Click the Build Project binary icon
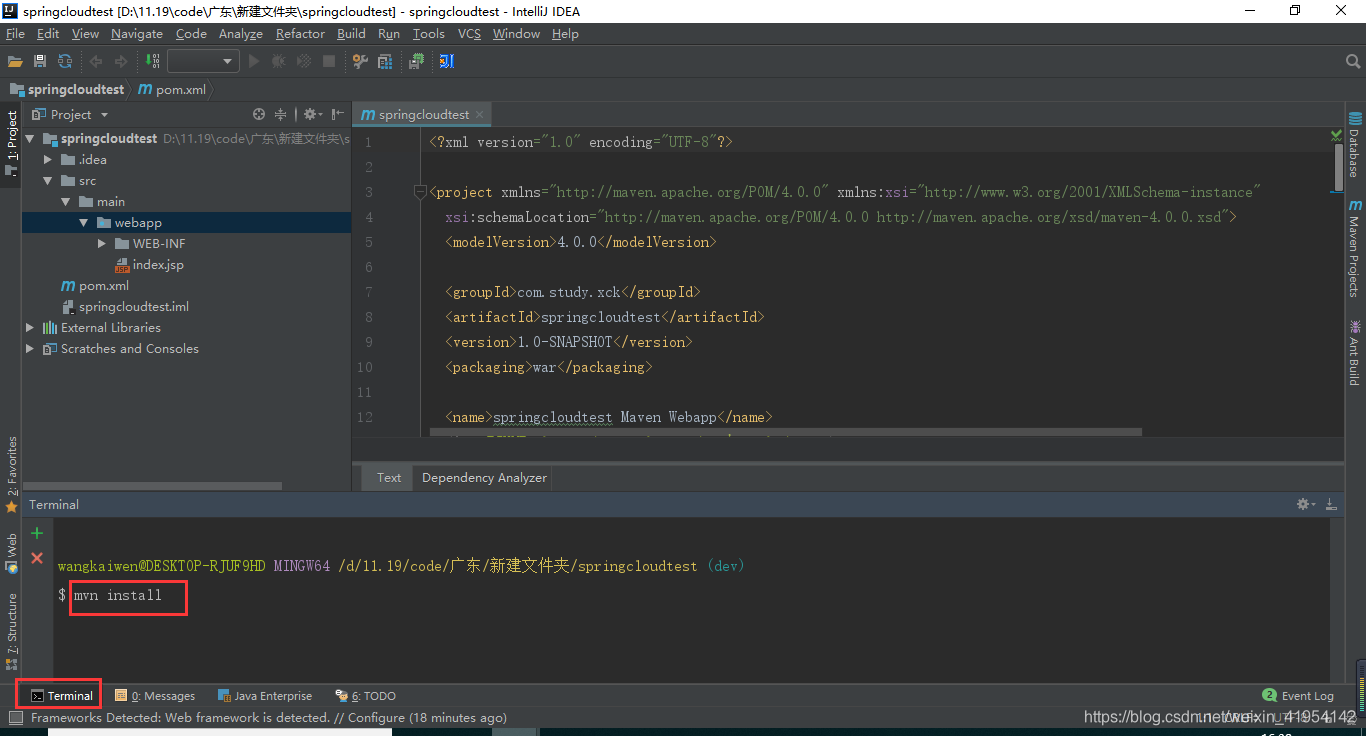 tap(153, 62)
